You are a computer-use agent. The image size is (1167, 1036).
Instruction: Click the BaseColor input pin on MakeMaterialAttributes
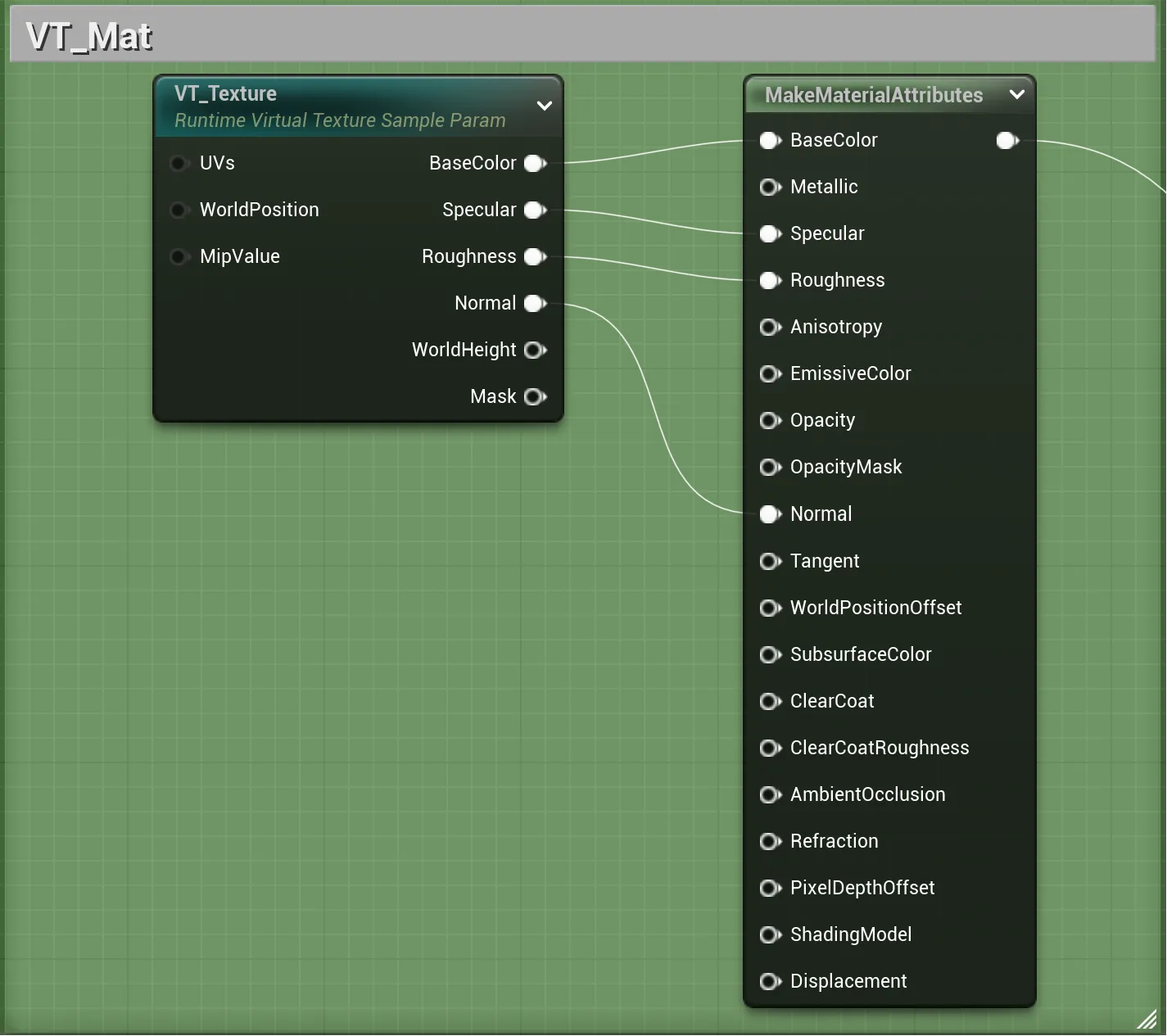pyautogui.click(x=771, y=140)
